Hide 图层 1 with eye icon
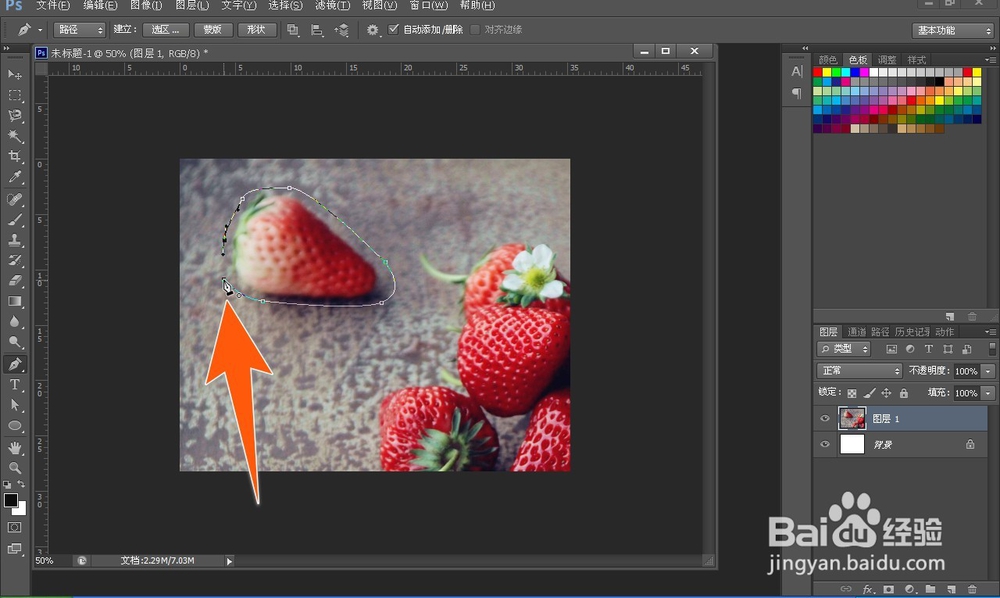Viewport: 1000px width, 598px height. [825, 418]
